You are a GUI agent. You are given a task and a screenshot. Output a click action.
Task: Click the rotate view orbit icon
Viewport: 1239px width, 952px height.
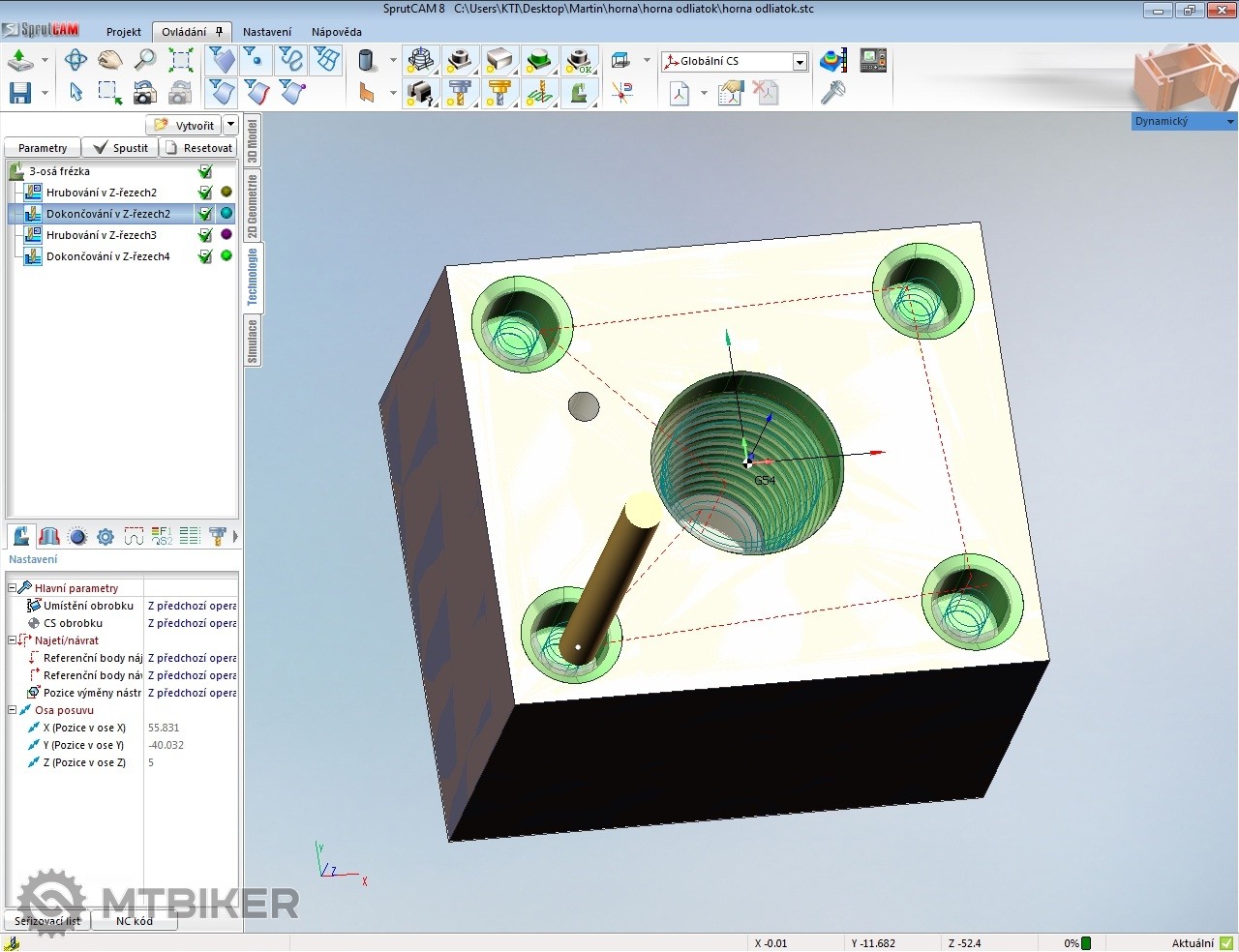76,61
